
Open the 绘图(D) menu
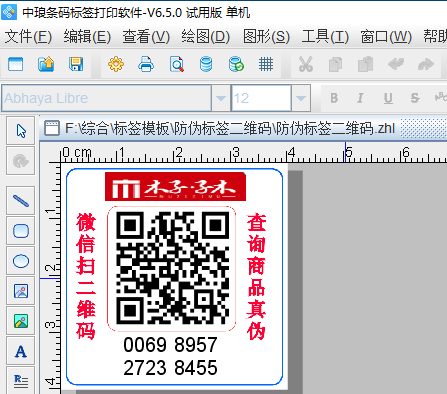click(206, 36)
